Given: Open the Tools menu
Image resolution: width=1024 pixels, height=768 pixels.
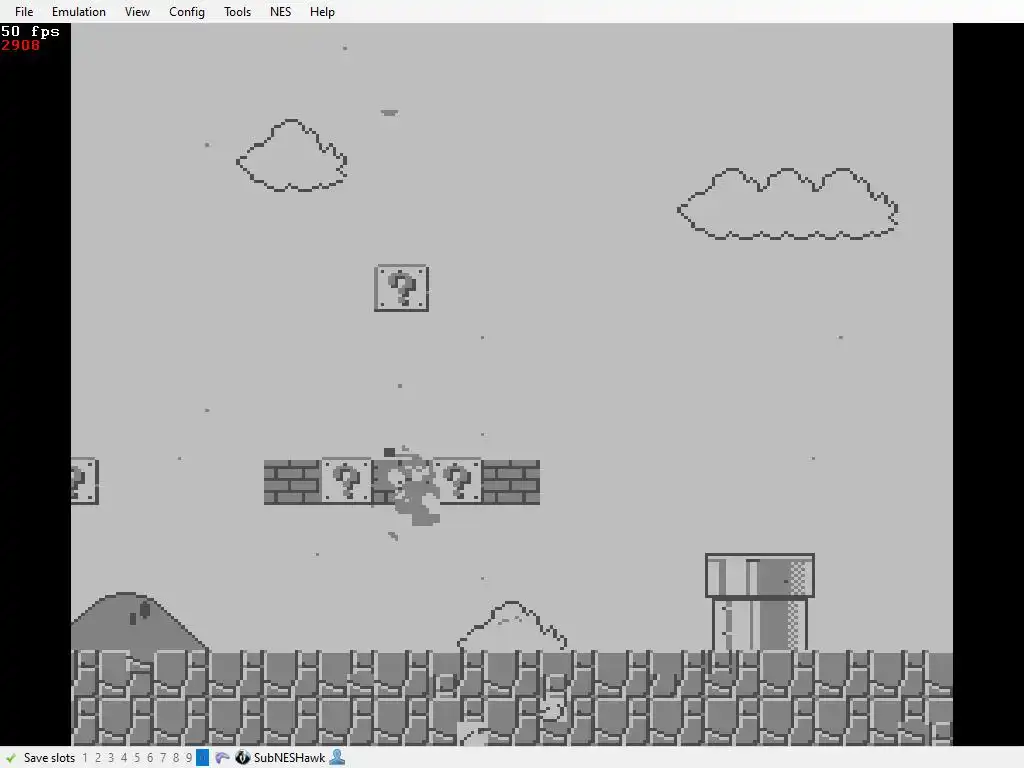Looking at the screenshot, I should point(237,12).
